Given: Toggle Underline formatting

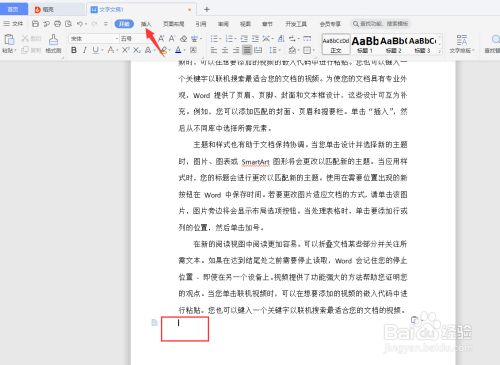Looking at the screenshot, I should click(x=95, y=50).
